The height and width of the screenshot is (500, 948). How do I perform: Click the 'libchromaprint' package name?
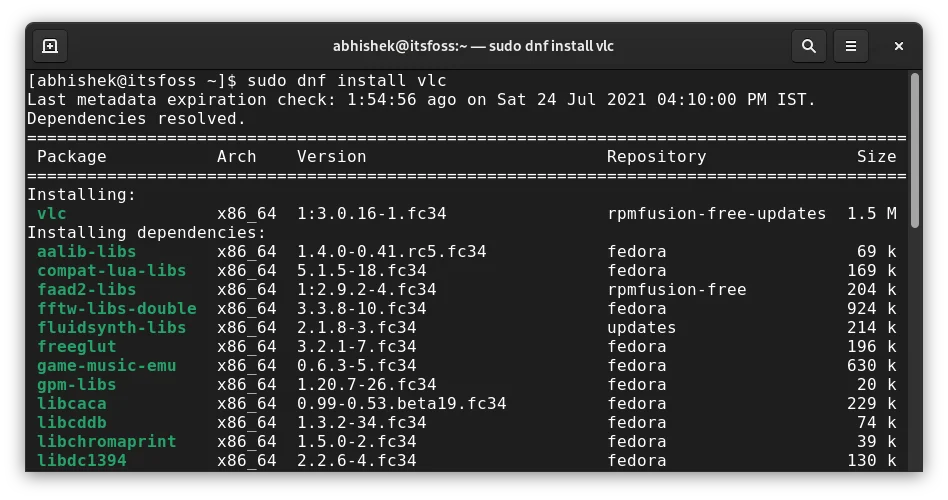point(106,441)
